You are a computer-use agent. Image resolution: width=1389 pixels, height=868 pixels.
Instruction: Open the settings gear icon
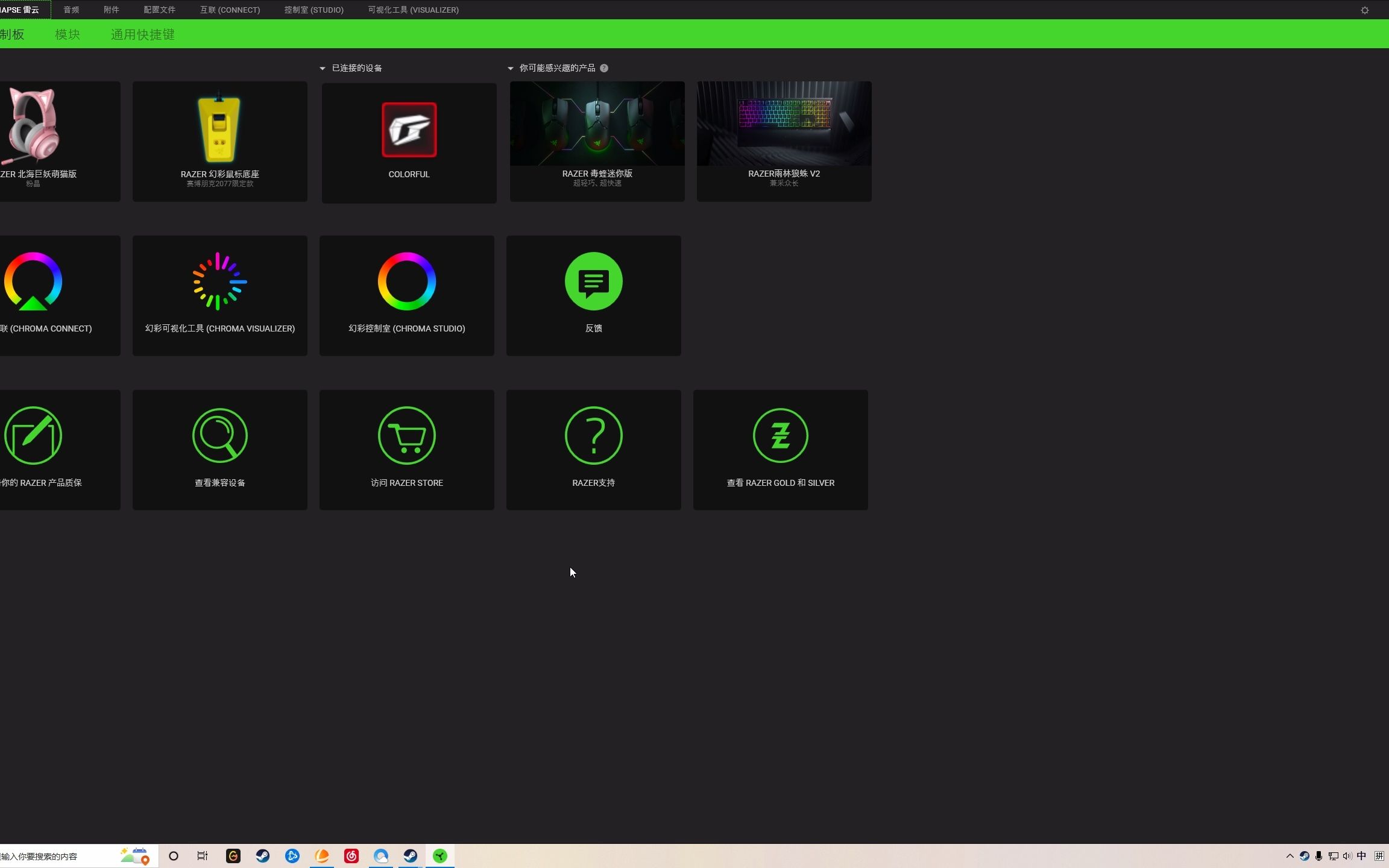point(1365,10)
